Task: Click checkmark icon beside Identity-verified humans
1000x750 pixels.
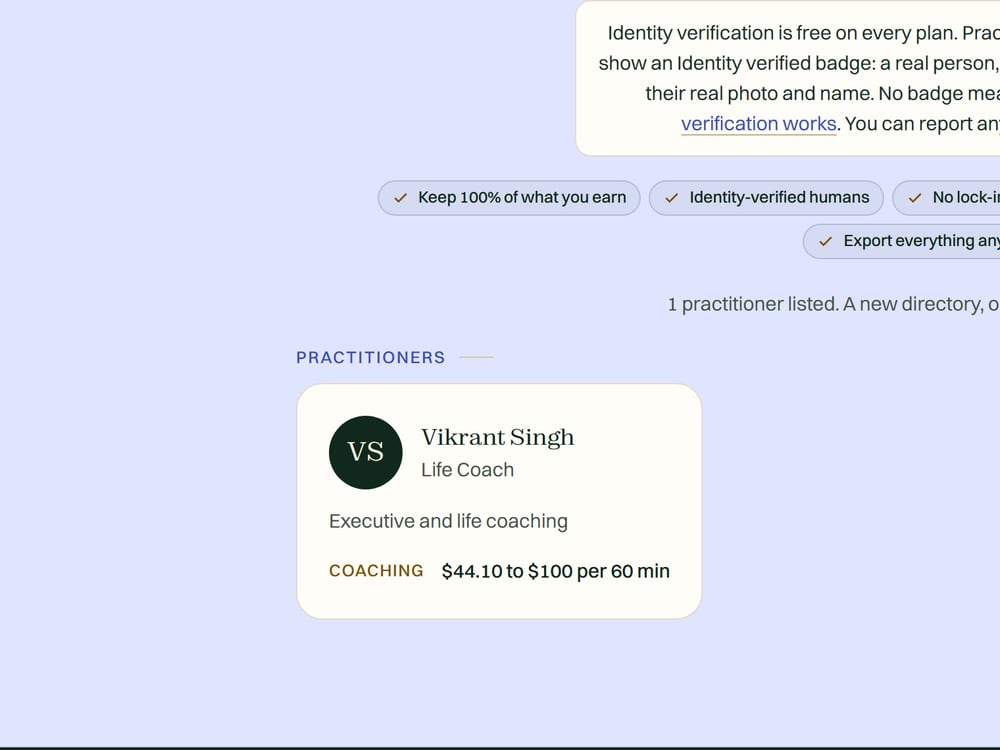Action: [x=672, y=198]
